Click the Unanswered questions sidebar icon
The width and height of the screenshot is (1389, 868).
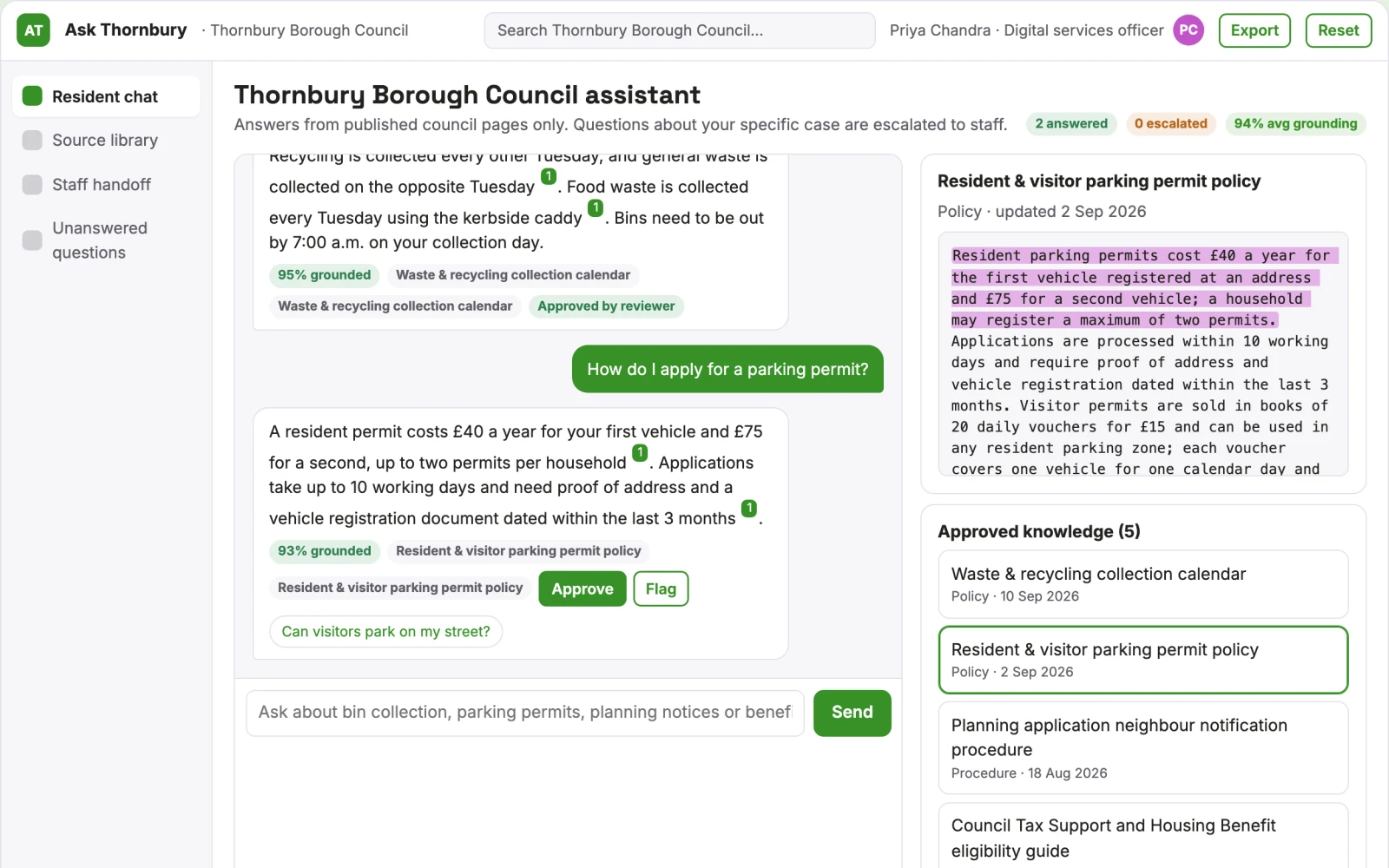(x=32, y=240)
